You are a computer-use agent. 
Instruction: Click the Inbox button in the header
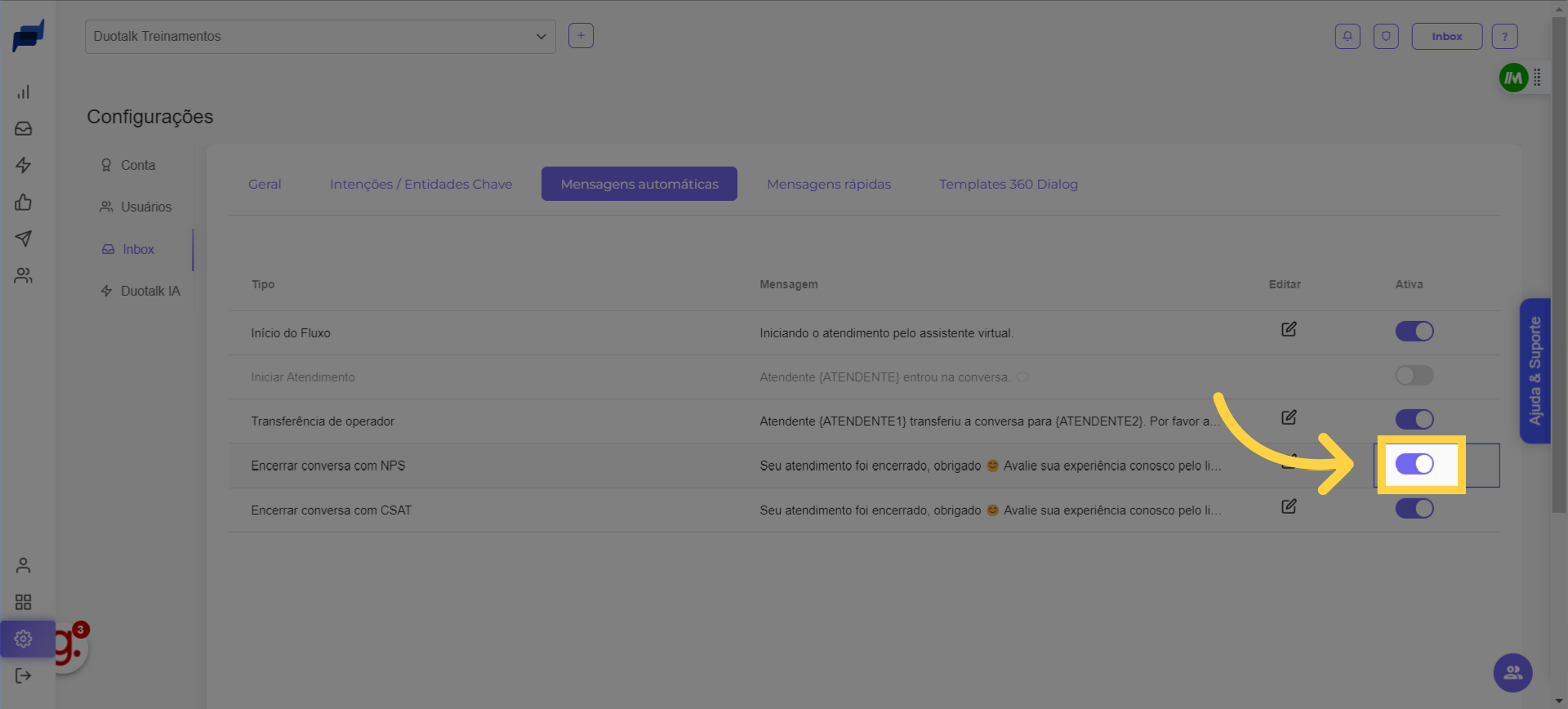pyautogui.click(x=1446, y=36)
